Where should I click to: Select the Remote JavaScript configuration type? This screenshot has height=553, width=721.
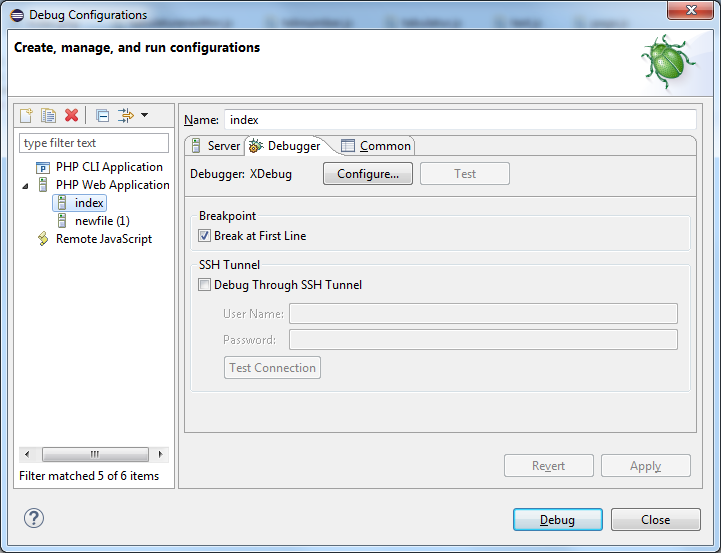tap(103, 239)
